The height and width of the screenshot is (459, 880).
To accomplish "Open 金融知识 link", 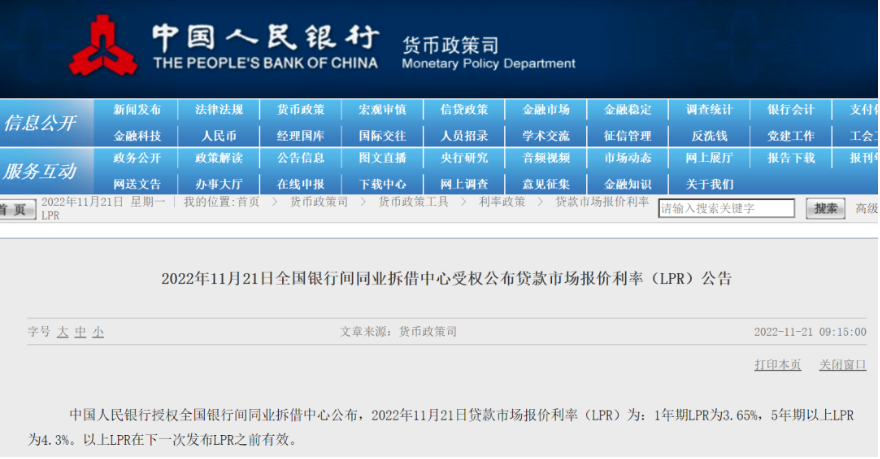I will point(627,185).
